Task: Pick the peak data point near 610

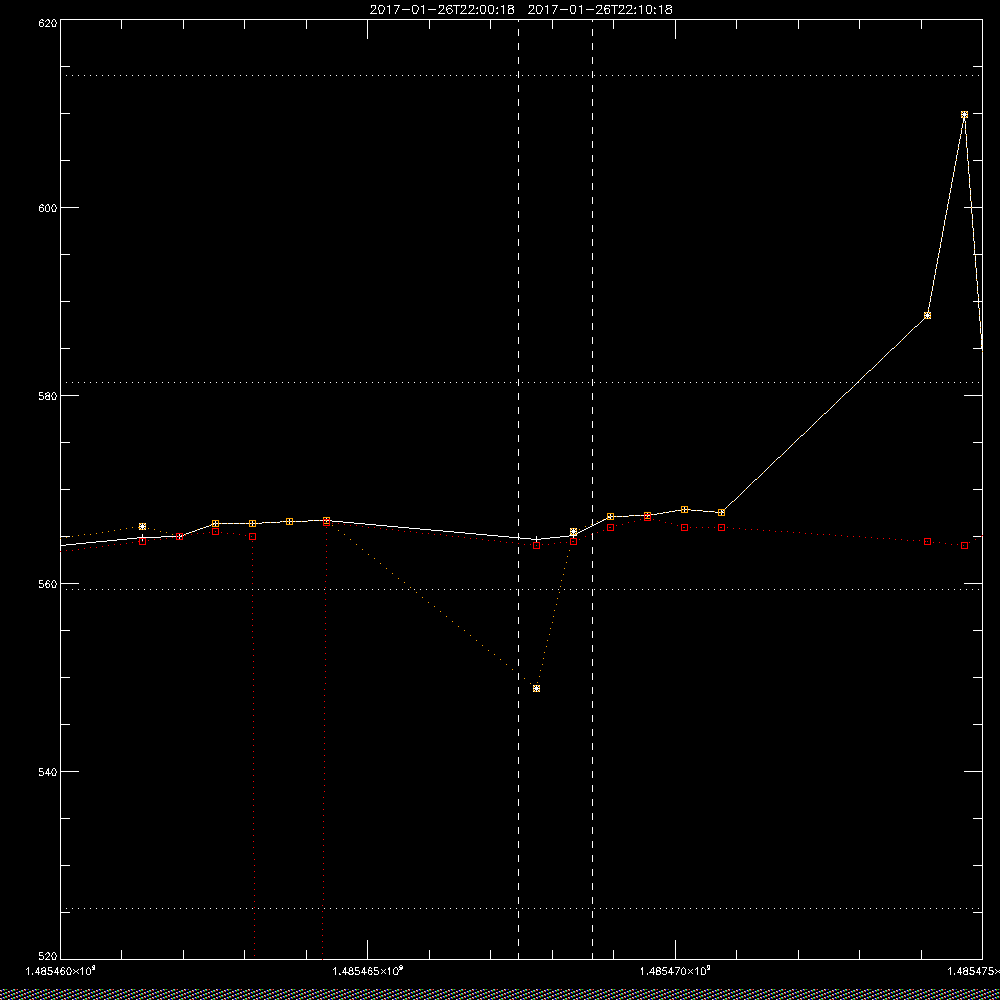Action: coord(964,115)
